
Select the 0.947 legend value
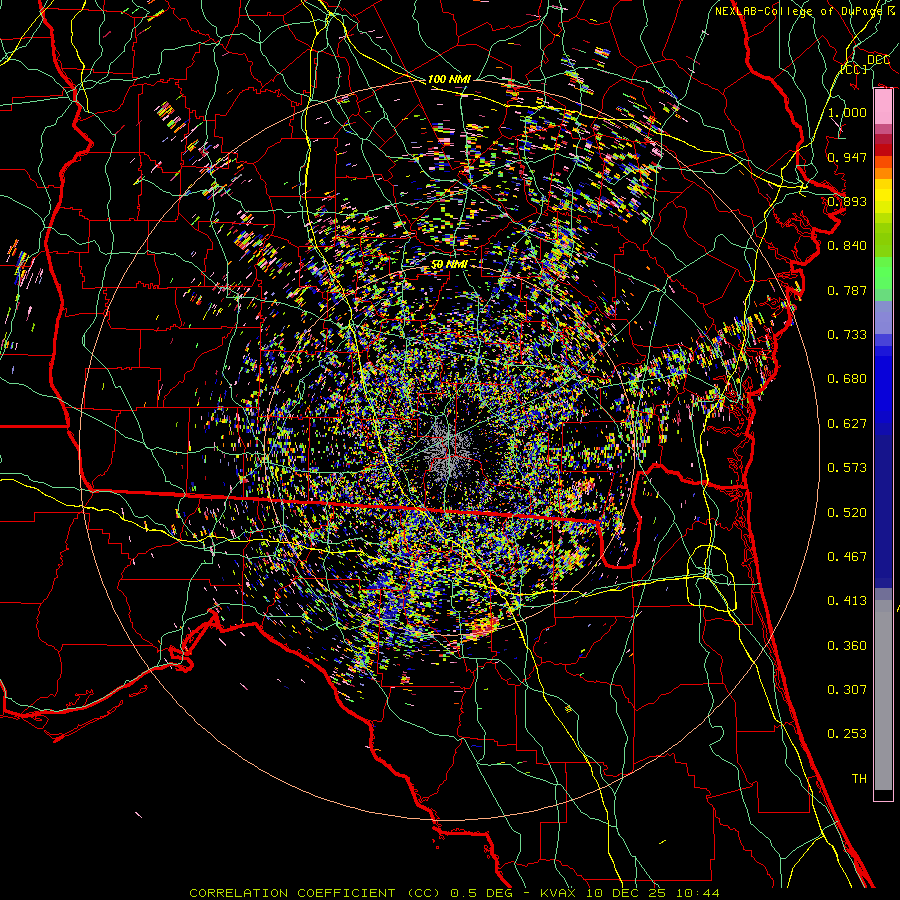(x=847, y=157)
